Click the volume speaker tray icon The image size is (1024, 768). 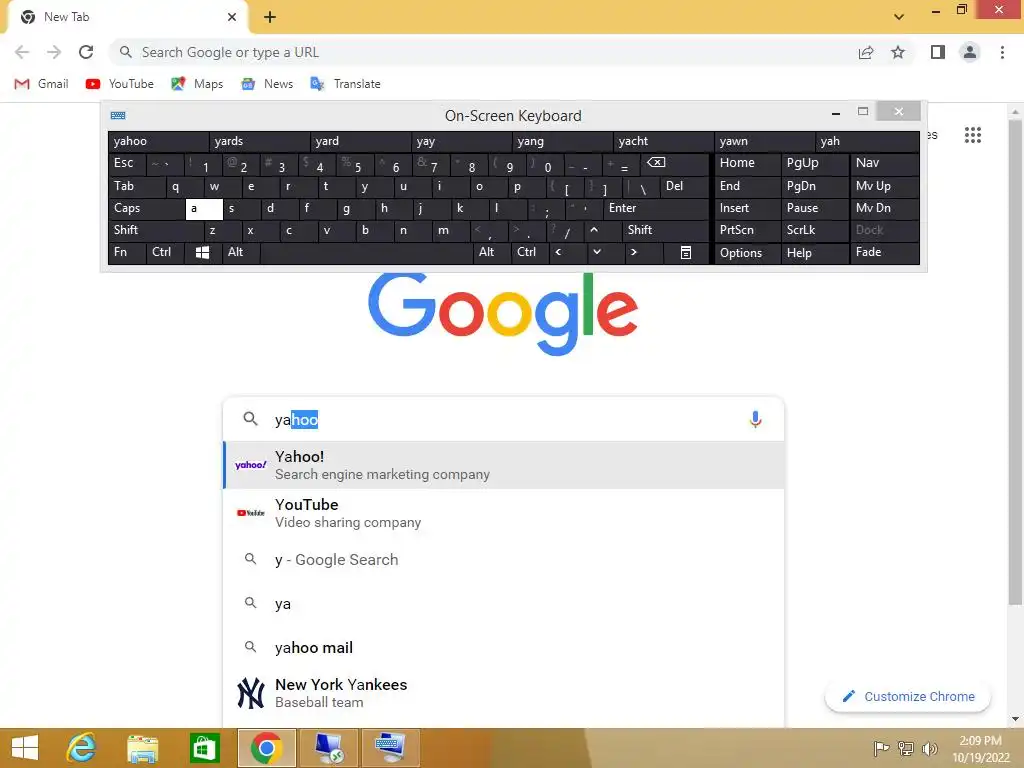(x=929, y=748)
